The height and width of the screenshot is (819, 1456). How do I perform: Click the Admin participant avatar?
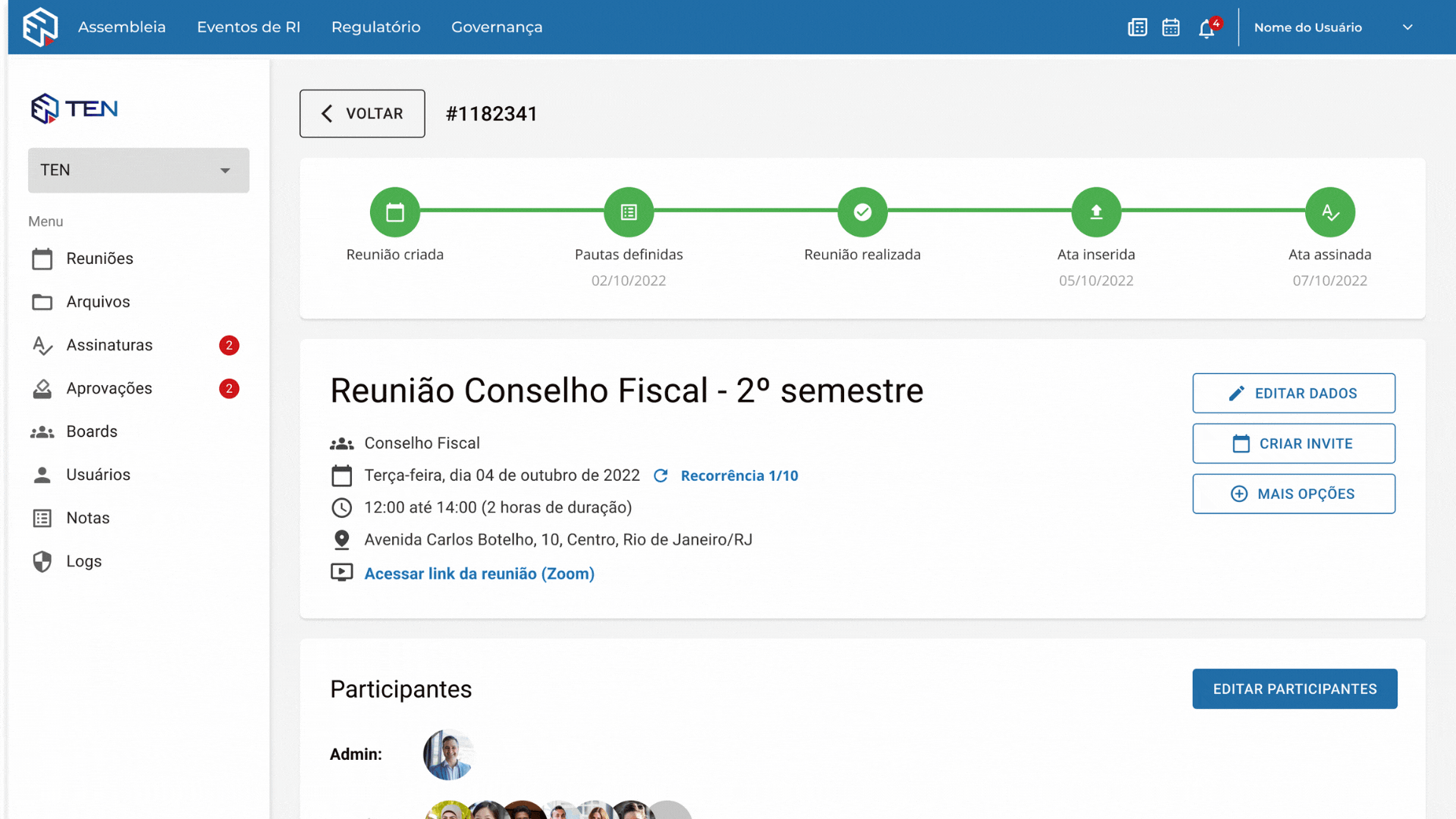point(448,755)
